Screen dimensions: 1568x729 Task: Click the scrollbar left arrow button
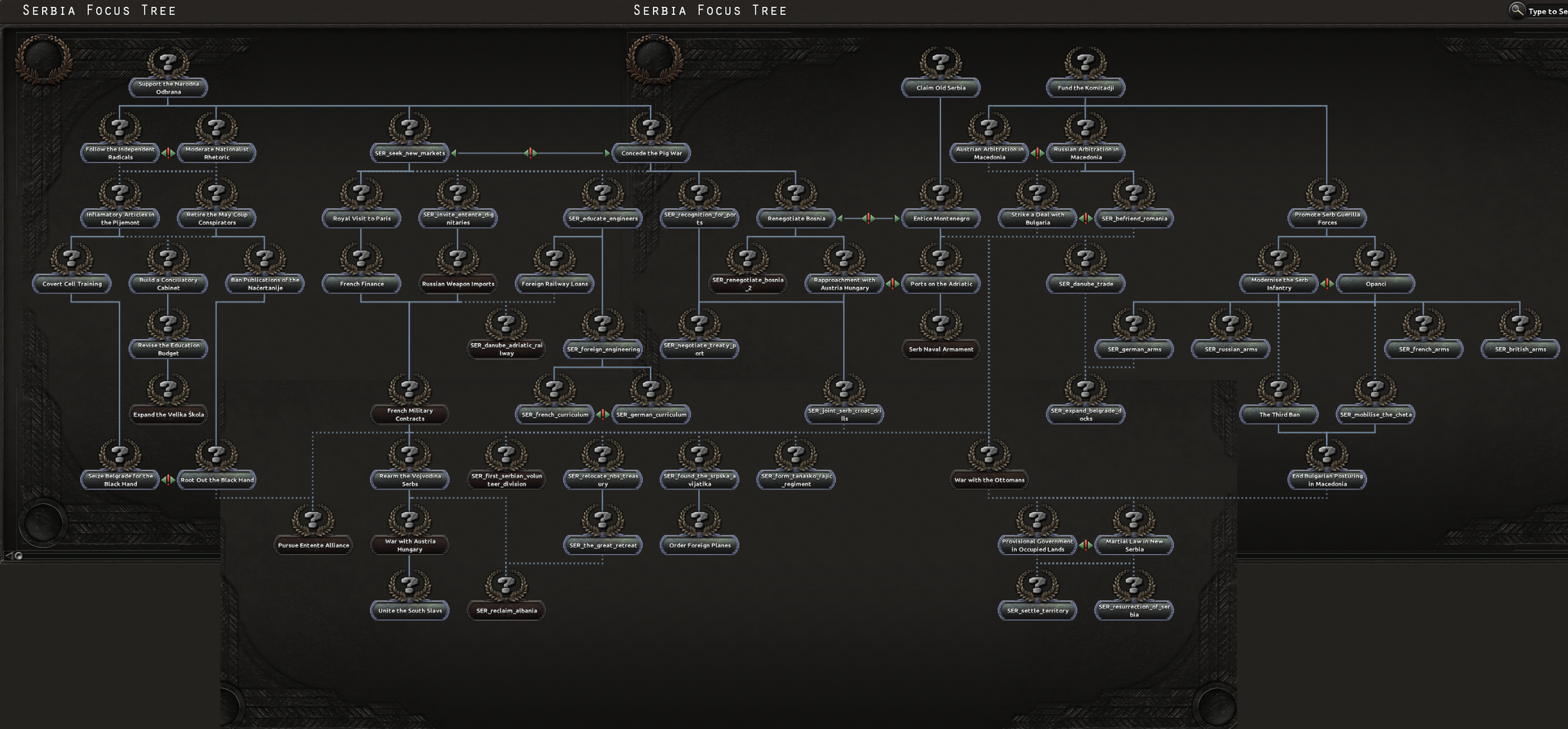coord(8,555)
